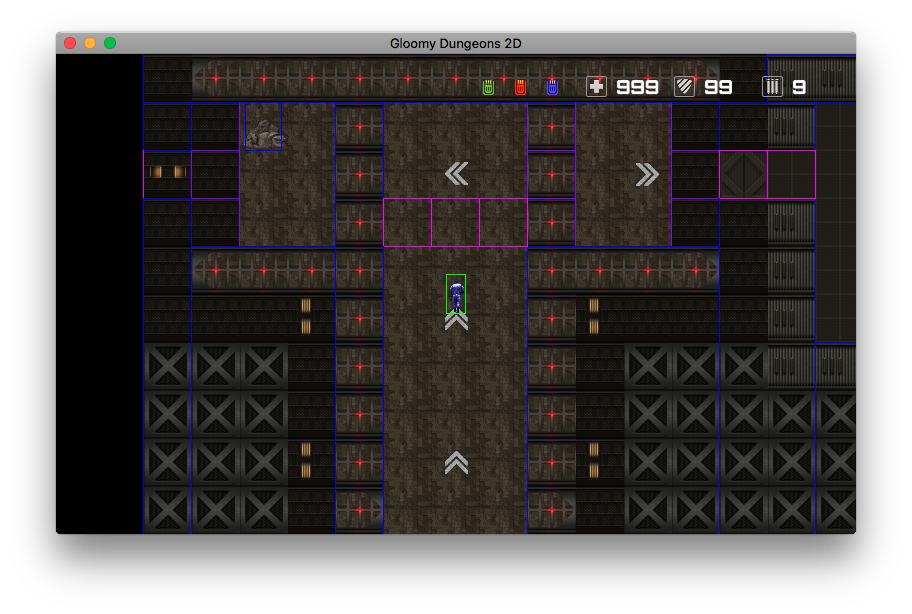Click the health cross icon
912x614 pixels.
pos(597,87)
